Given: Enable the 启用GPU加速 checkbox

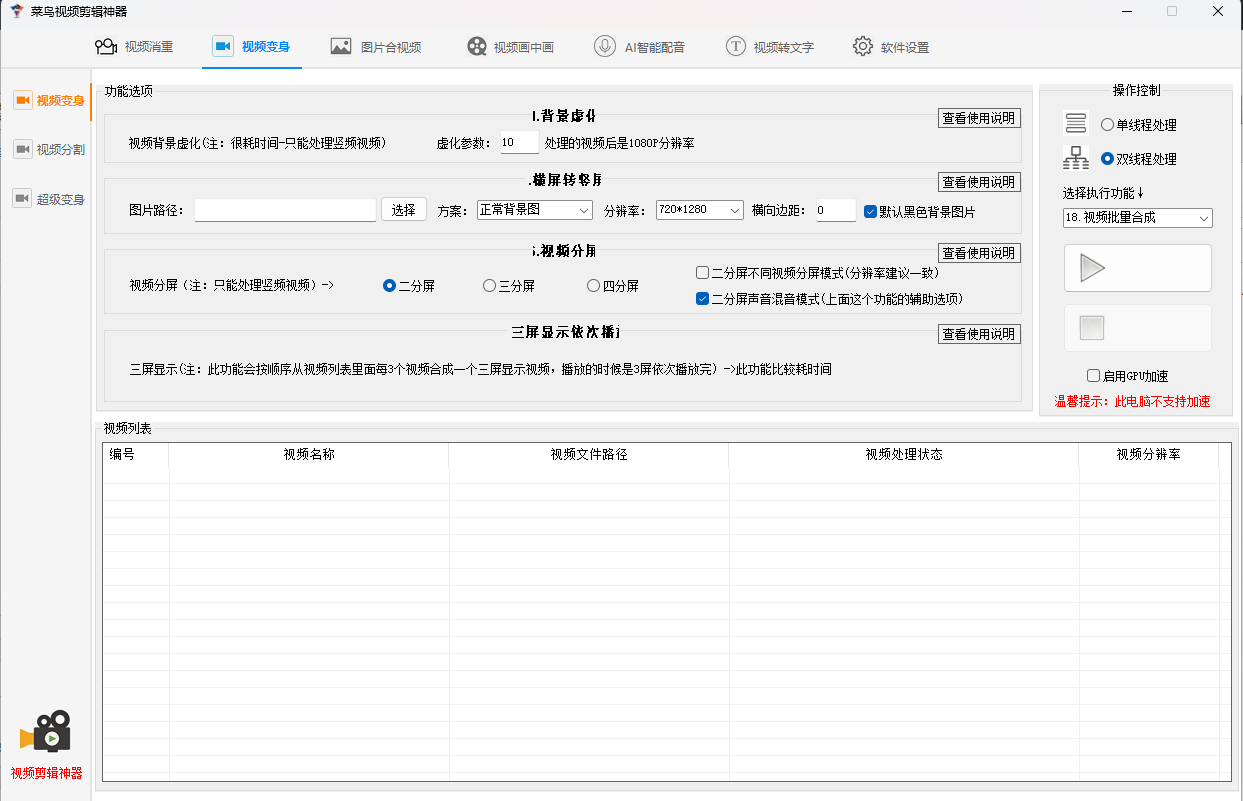Looking at the screenshot, I should (x=1094, y=376).
